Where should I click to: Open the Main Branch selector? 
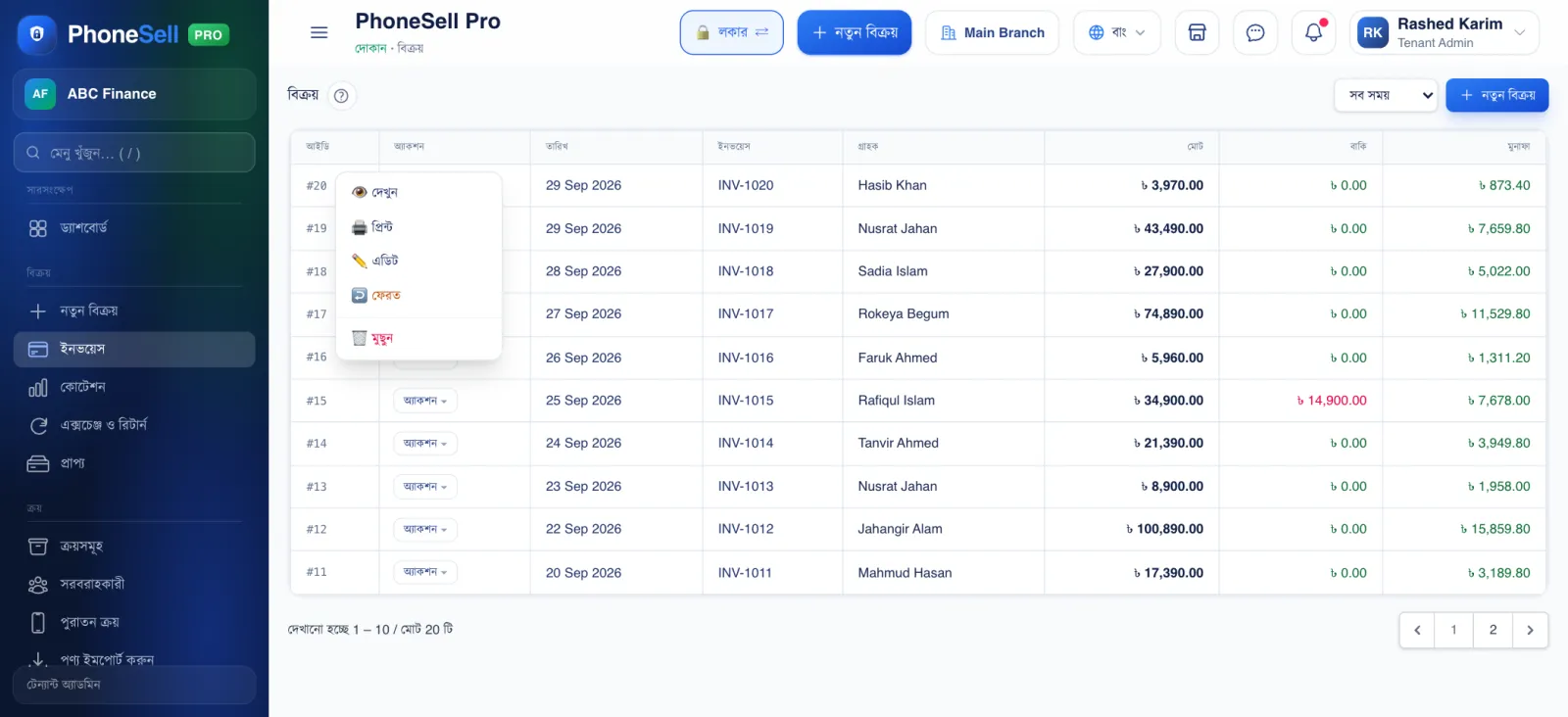click(992, 32)
